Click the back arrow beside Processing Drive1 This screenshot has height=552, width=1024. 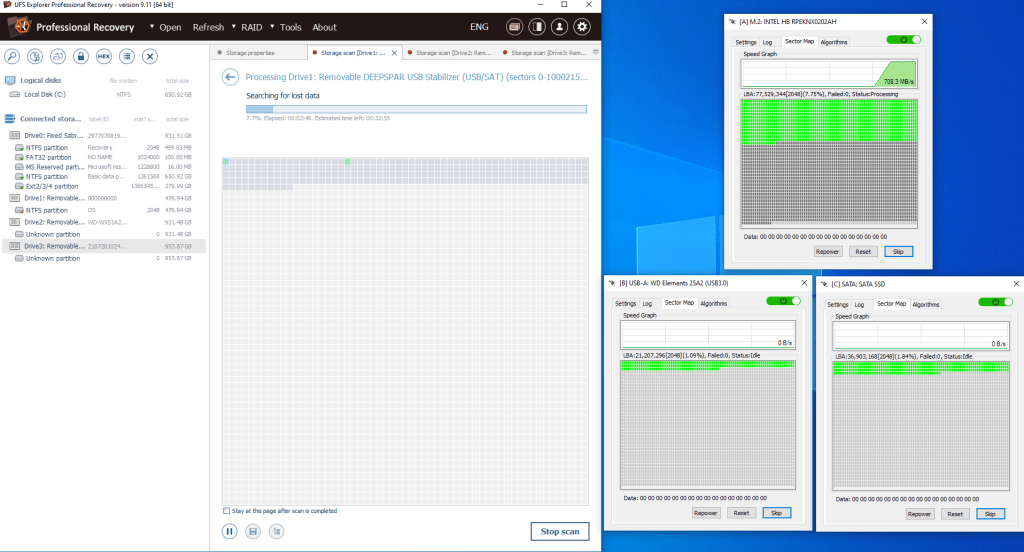click(x=230, y=77)
